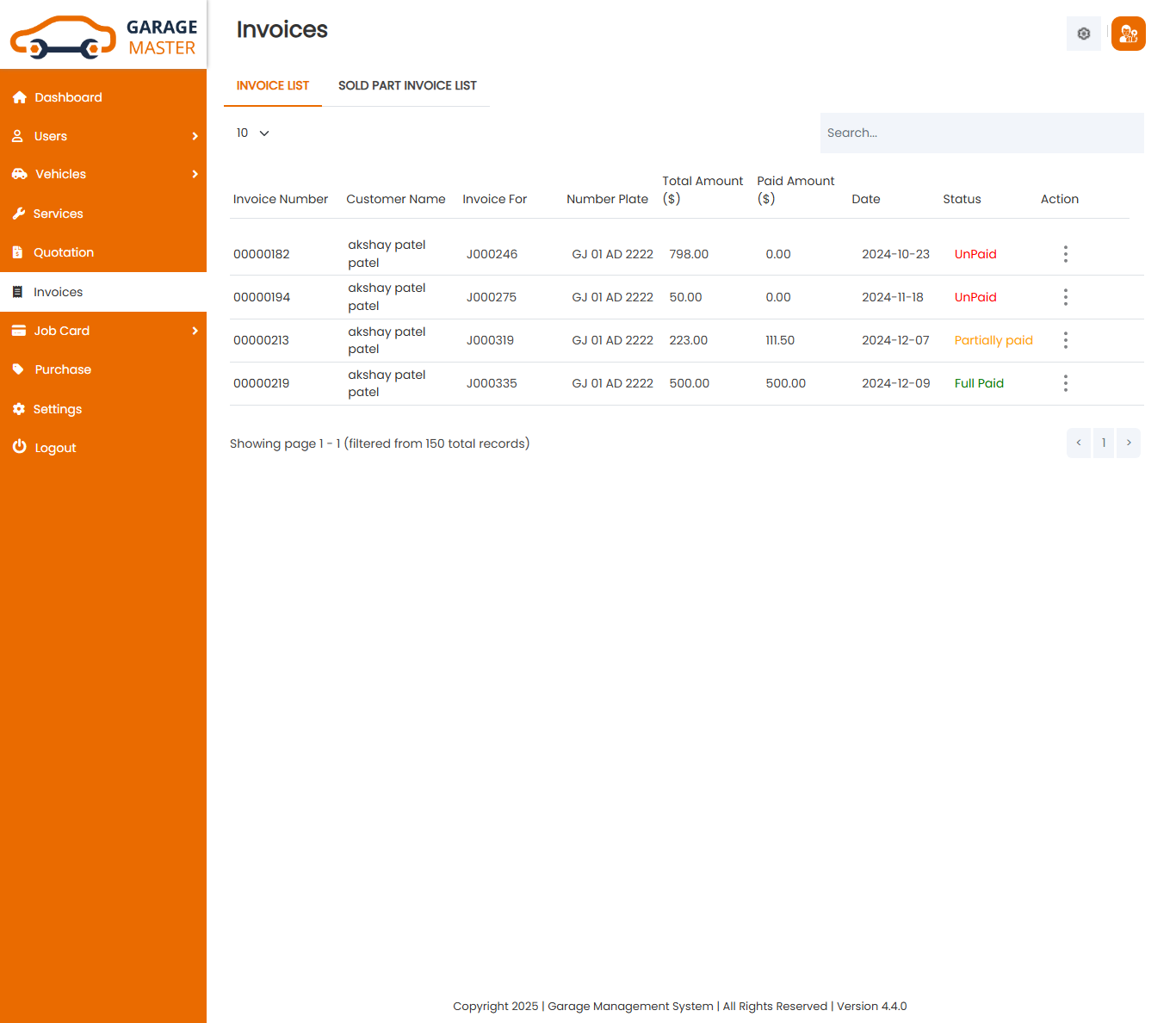Switch to Sold Part Invoice List tab

coord(407,85)
